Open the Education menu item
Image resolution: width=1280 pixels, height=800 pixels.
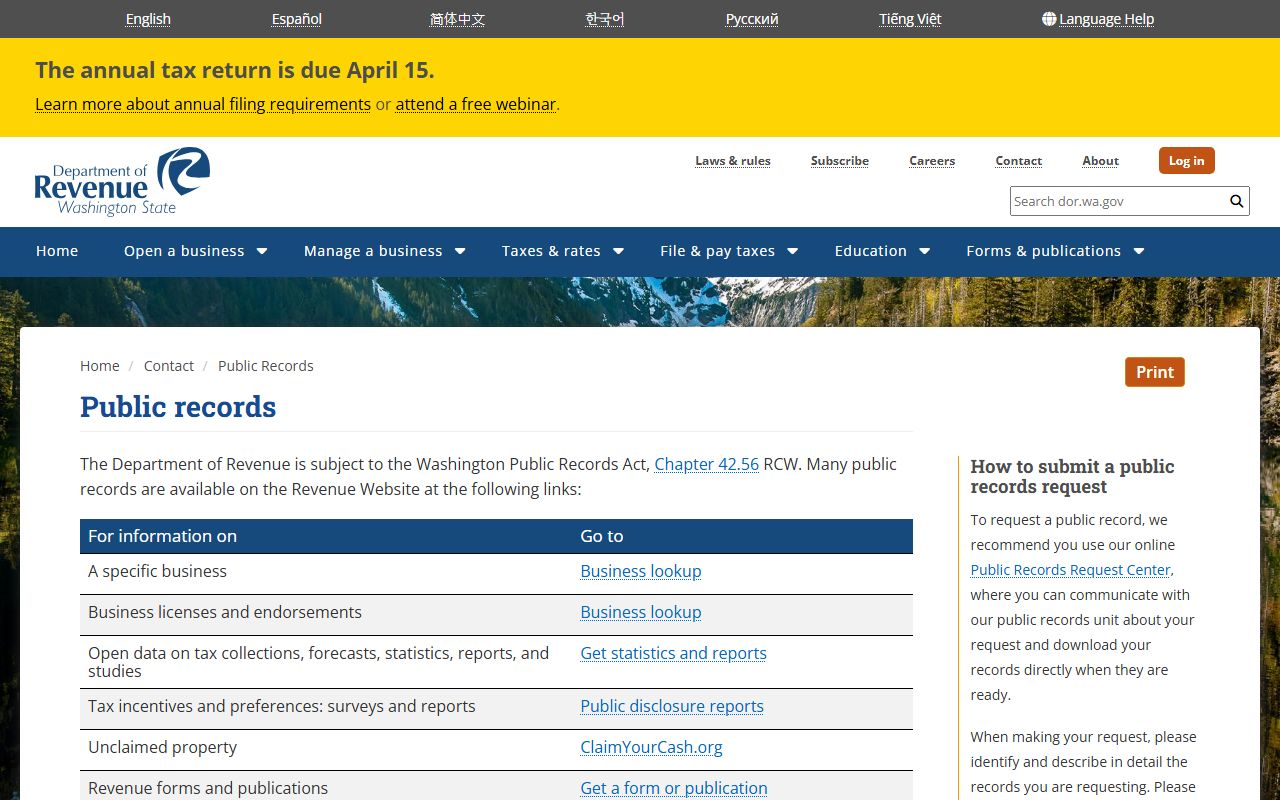[871, 251]
